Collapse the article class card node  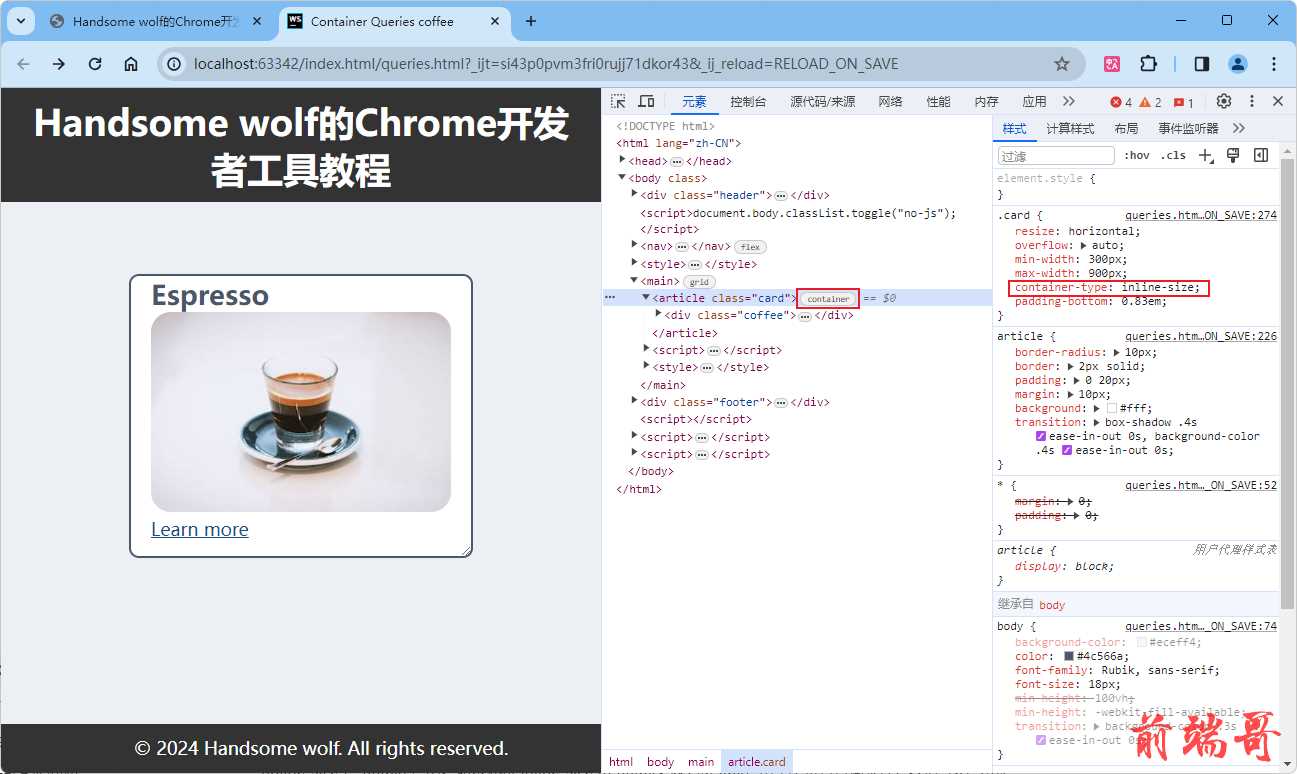(647, 297)
